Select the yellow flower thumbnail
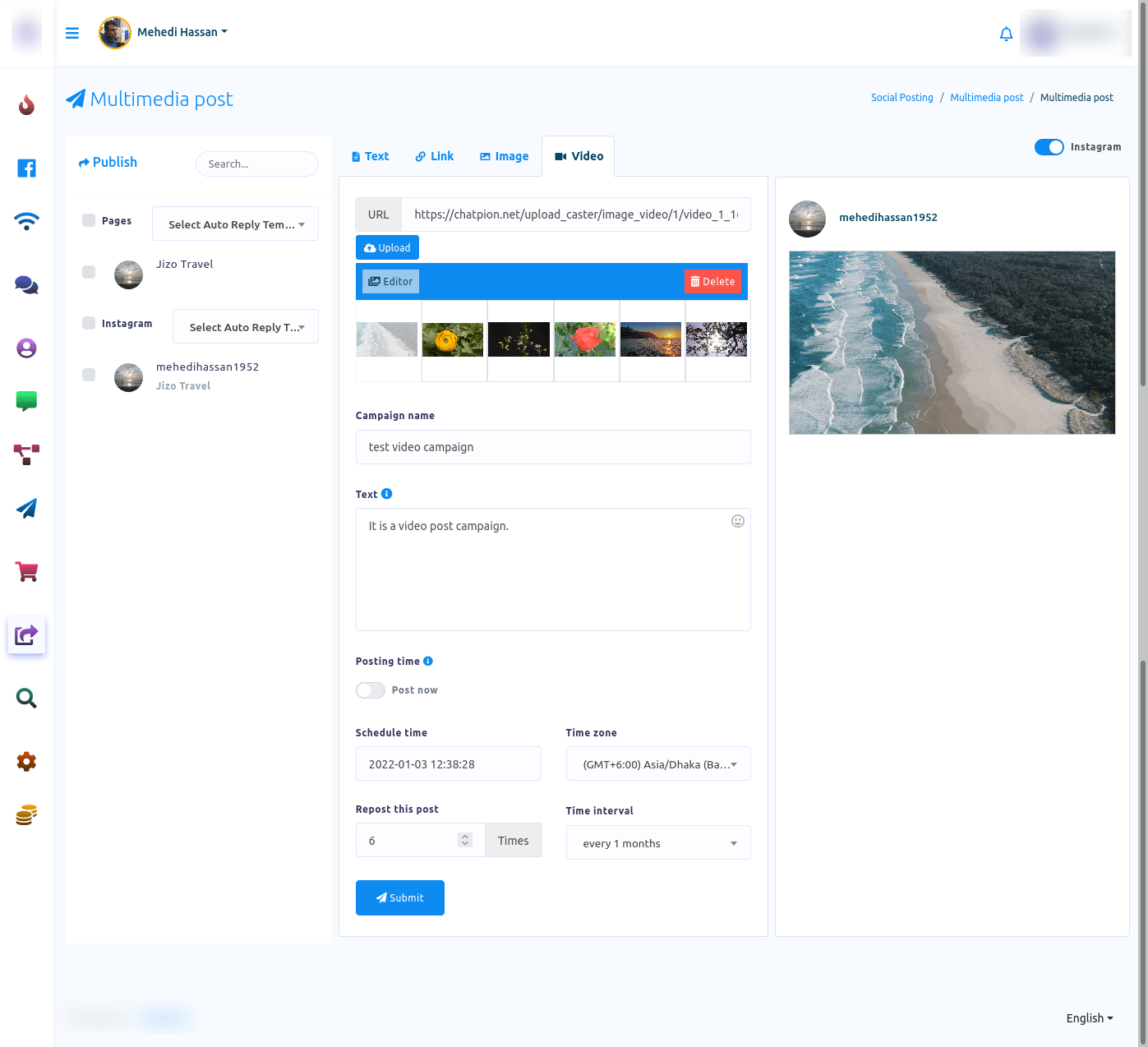 (453, 339)
